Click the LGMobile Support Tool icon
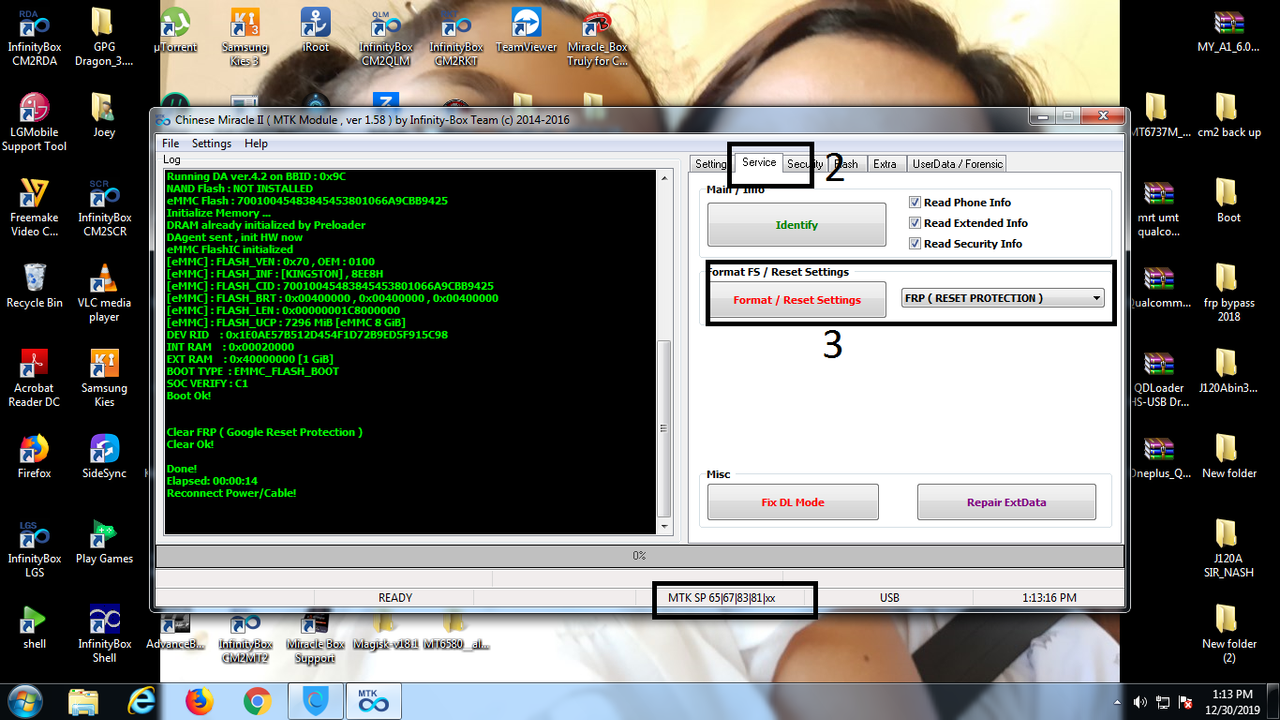 click(x=34, y=123)
